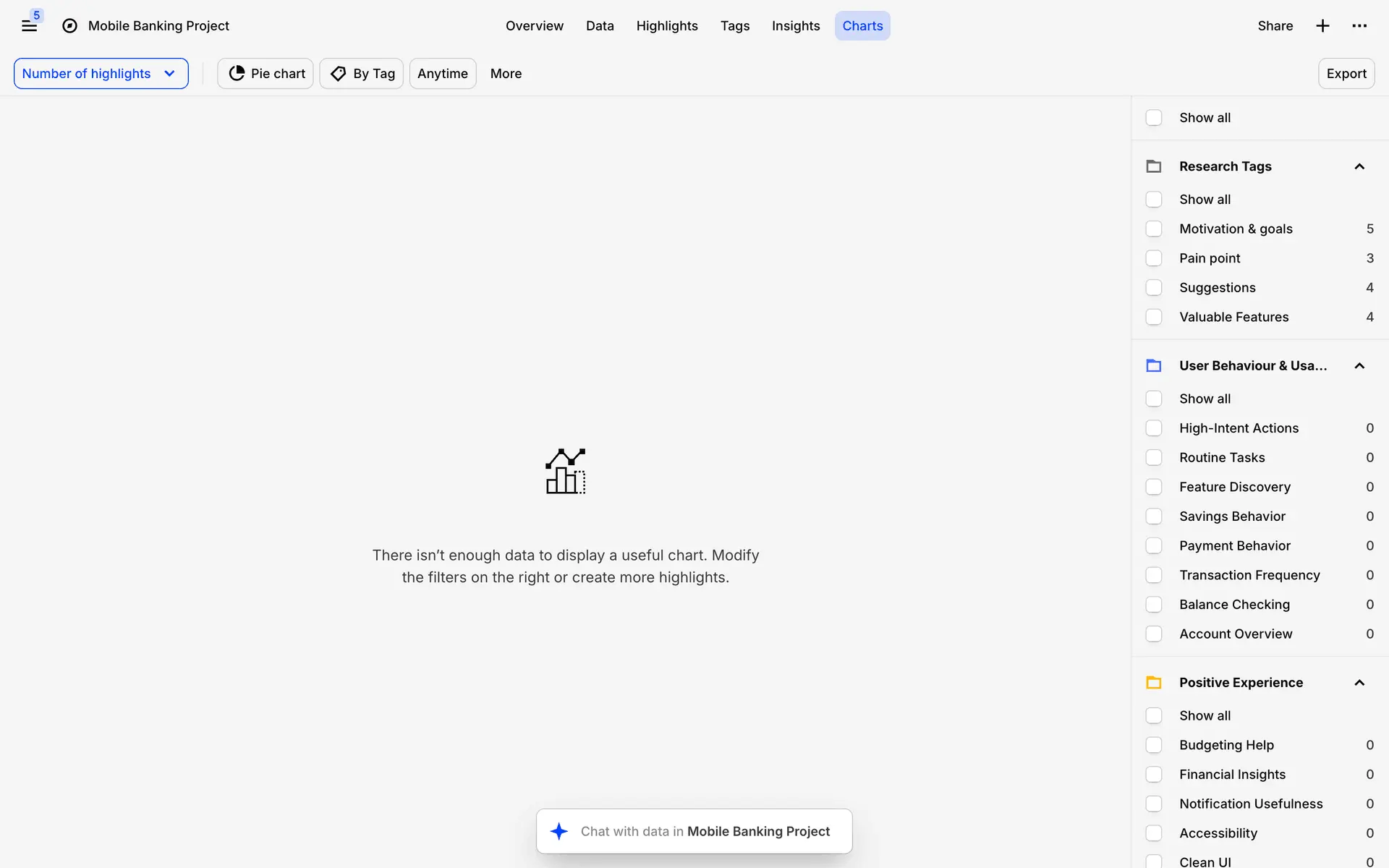Switch to the Insights tab

(x=795, y=26)
